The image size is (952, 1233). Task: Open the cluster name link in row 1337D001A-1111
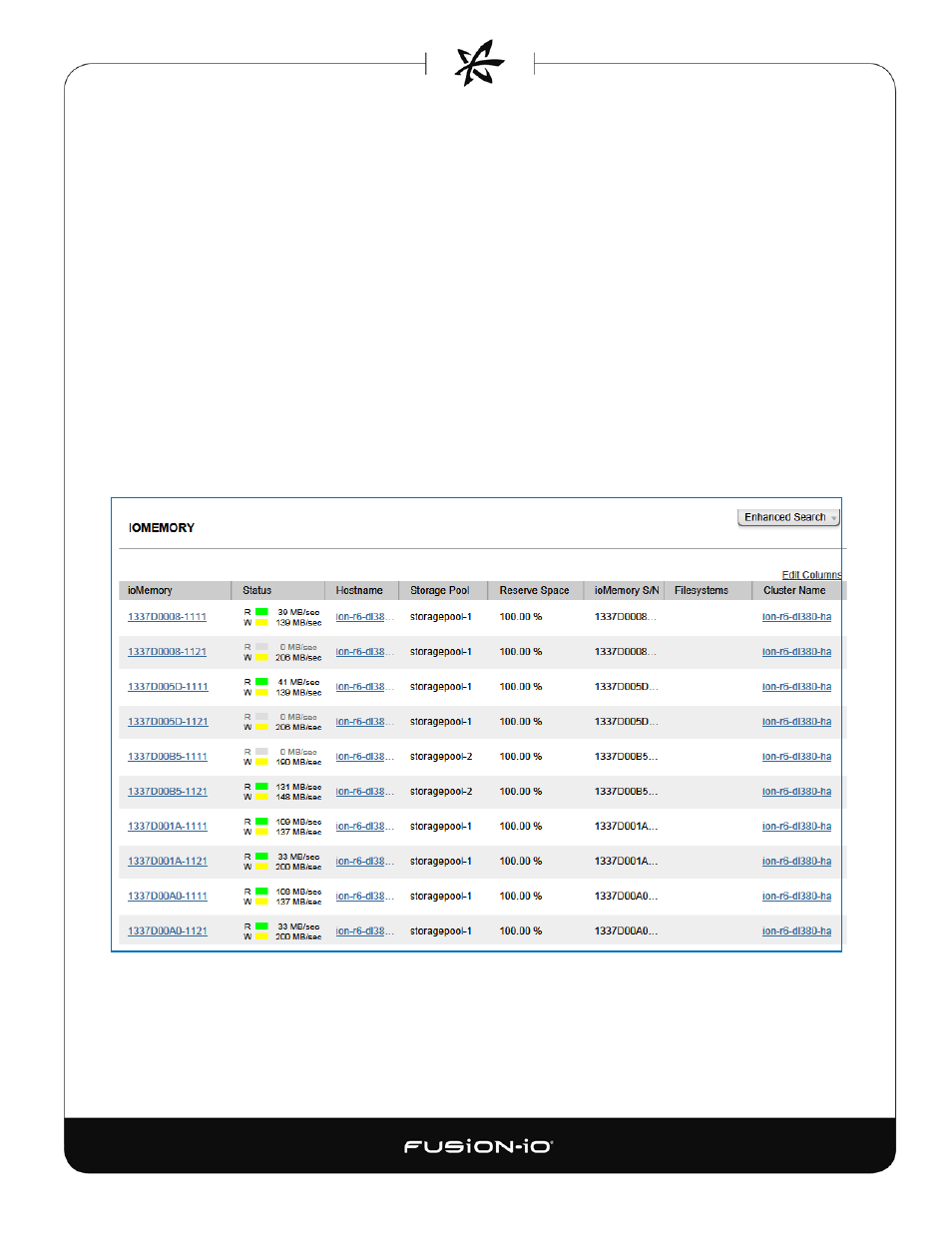pos(796,827)
